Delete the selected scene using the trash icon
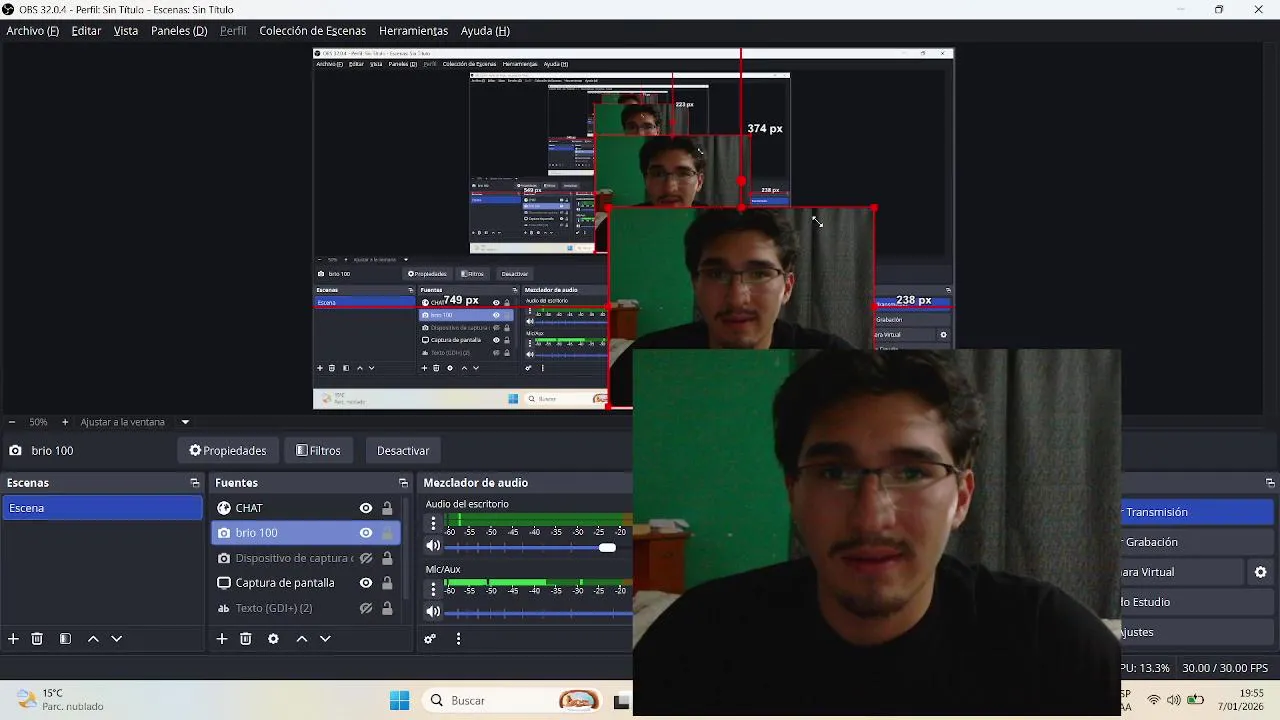This screenshot has height=720, width=1280. pyautogui.click(x=37, y=639)
